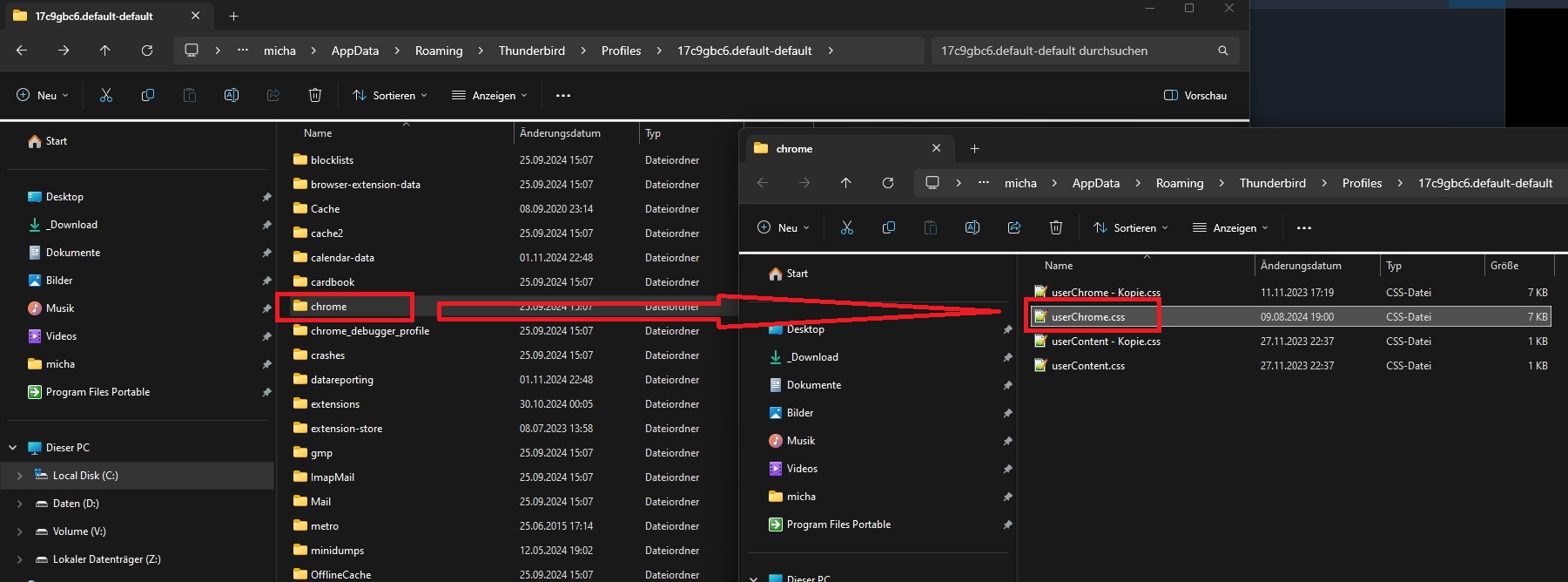Switch to the 17c9gbc6.default-default tab
Image resolution: width=1568 pixels, height=582 pixels.
[x=94, y=16]
